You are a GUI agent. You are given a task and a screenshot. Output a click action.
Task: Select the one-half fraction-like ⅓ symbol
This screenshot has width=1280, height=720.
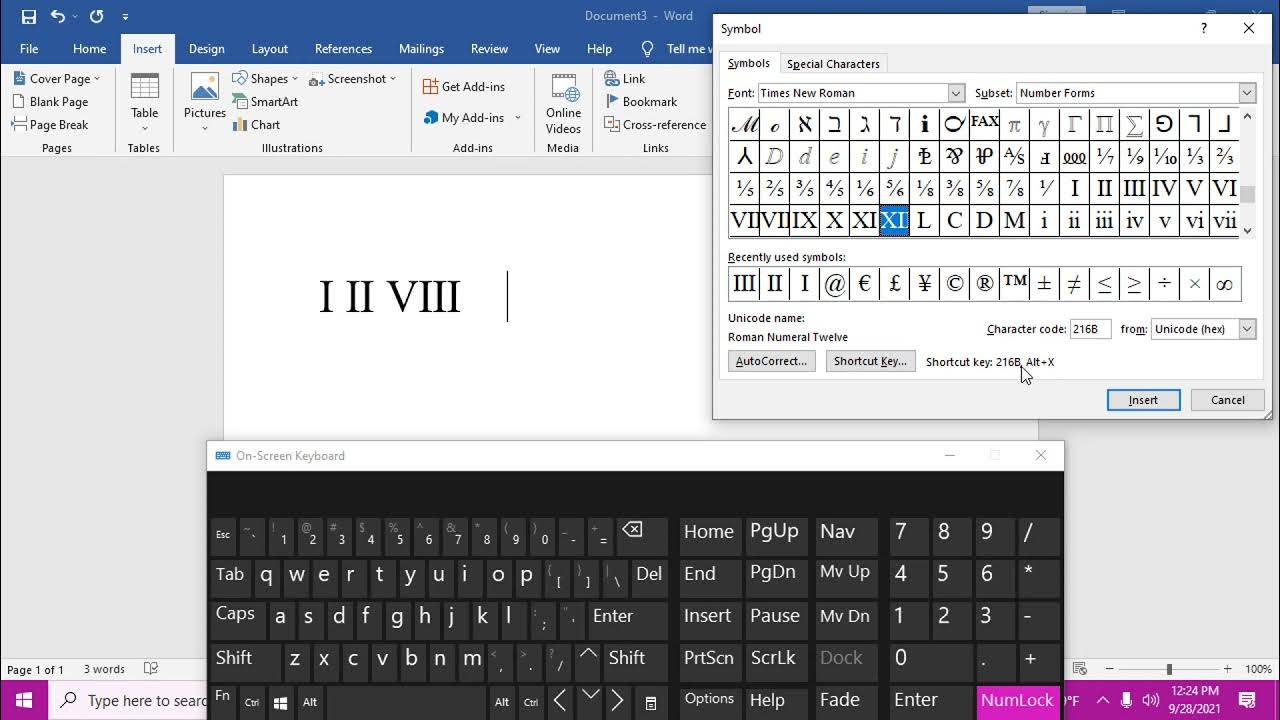point(1194,156)
